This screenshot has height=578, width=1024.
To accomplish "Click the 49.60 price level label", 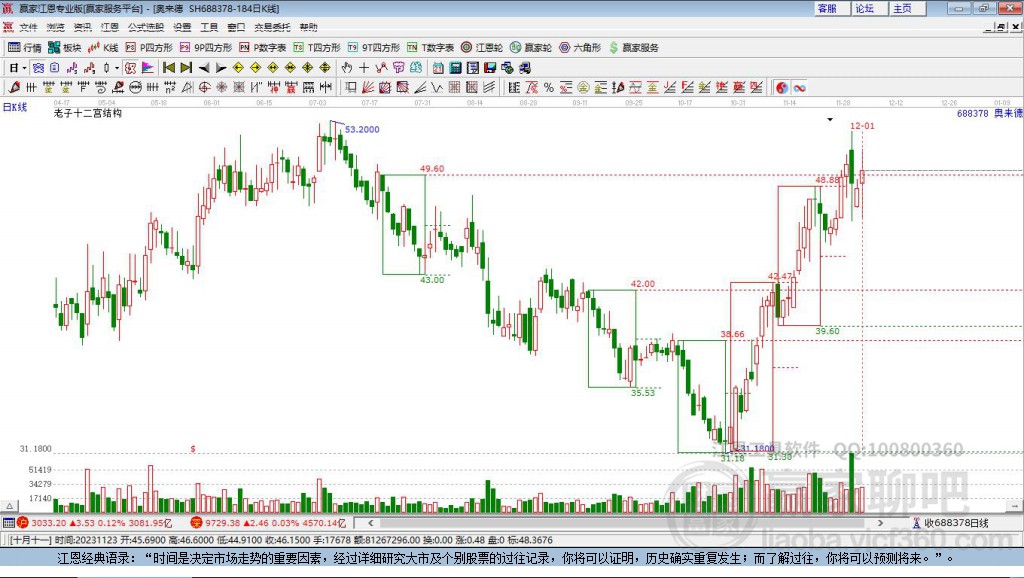I will 432,169.
